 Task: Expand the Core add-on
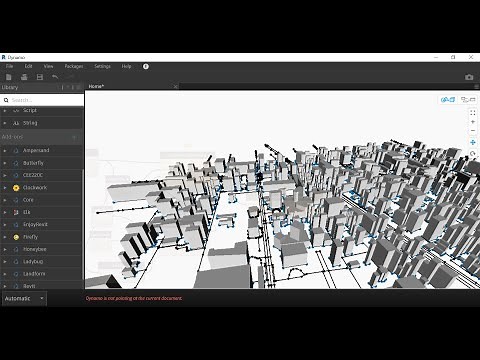[5, 200]
